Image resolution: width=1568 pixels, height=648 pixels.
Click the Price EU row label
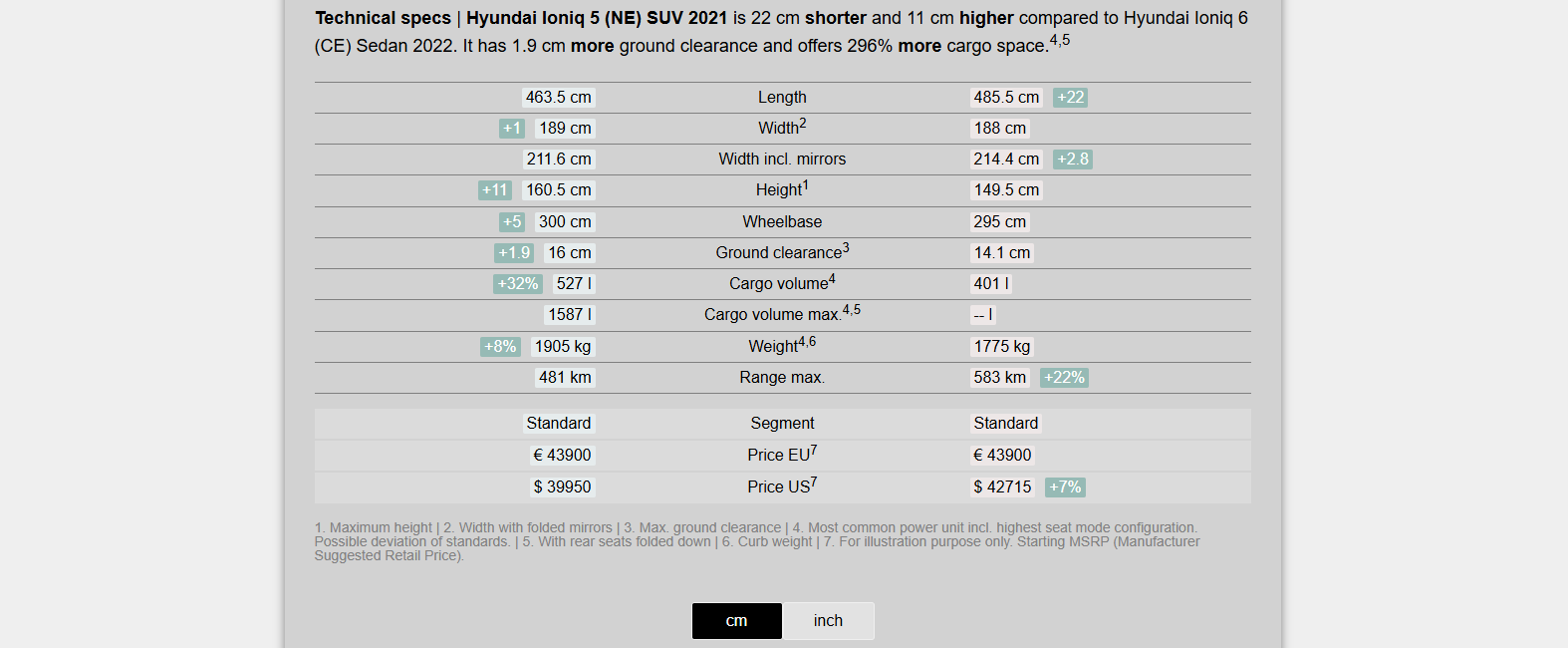(x=781, y=455)
